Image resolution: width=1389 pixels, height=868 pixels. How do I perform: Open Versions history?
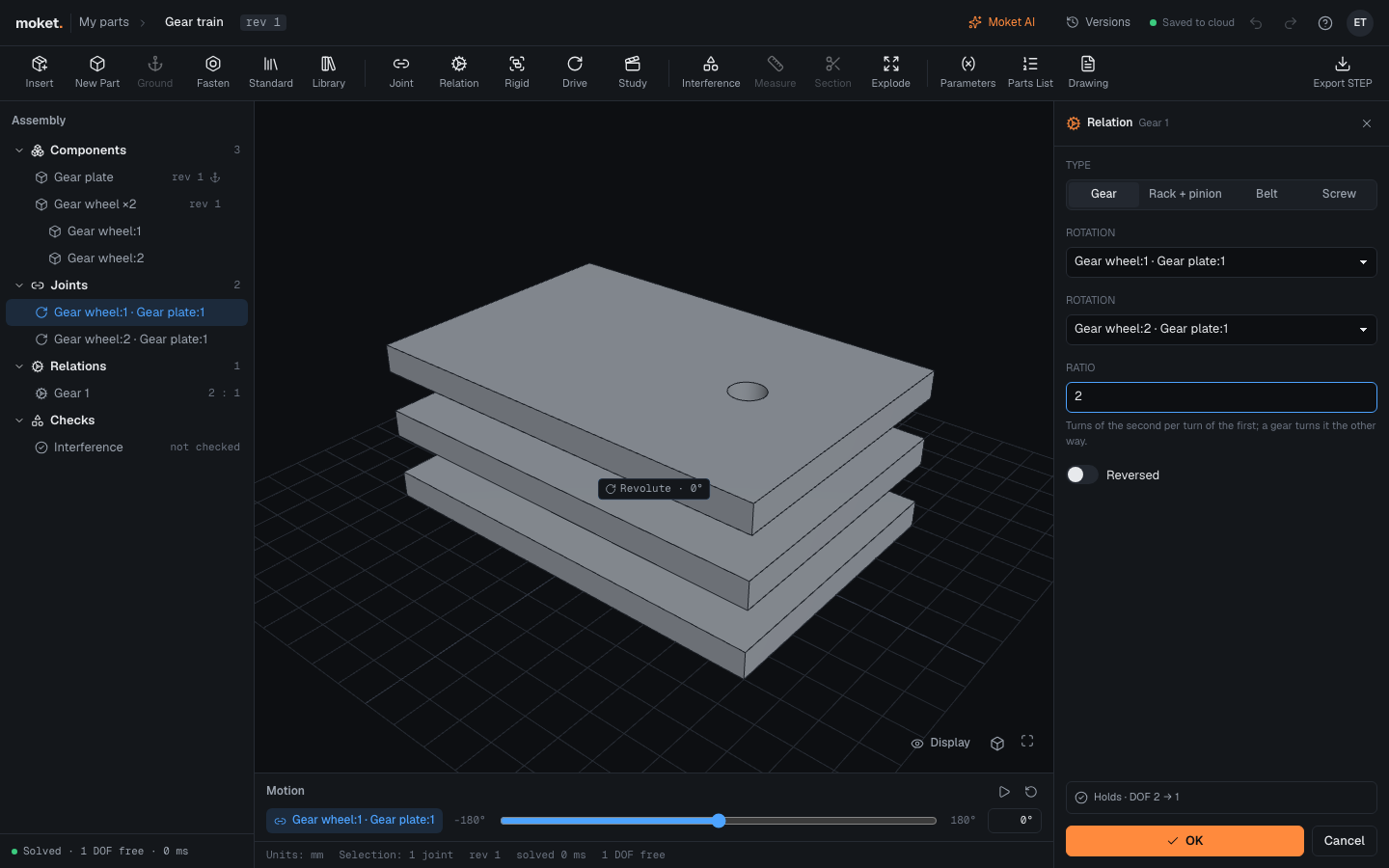point(1098,22)
